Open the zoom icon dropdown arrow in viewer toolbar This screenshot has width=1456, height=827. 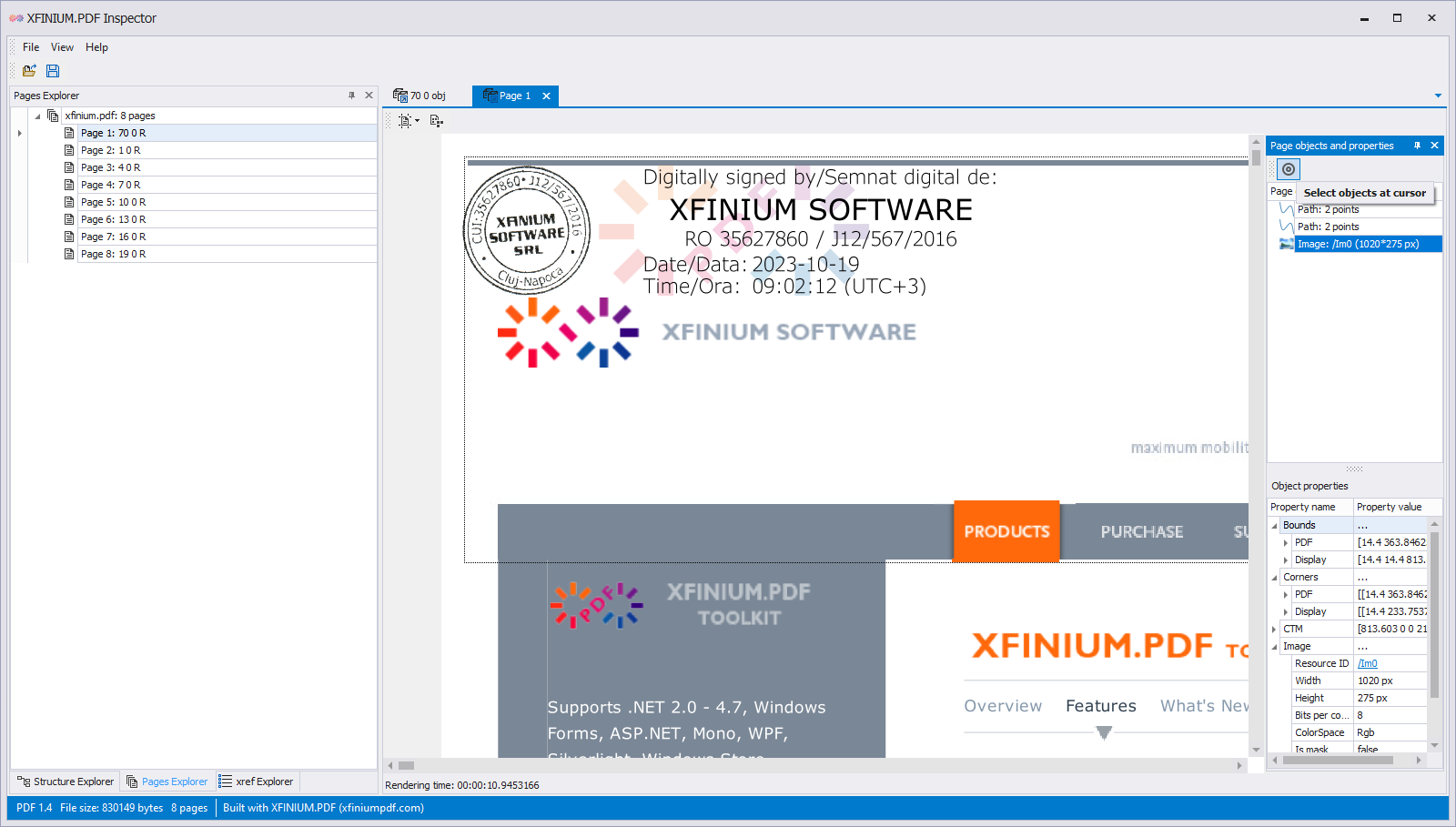(x=417, y=121)
